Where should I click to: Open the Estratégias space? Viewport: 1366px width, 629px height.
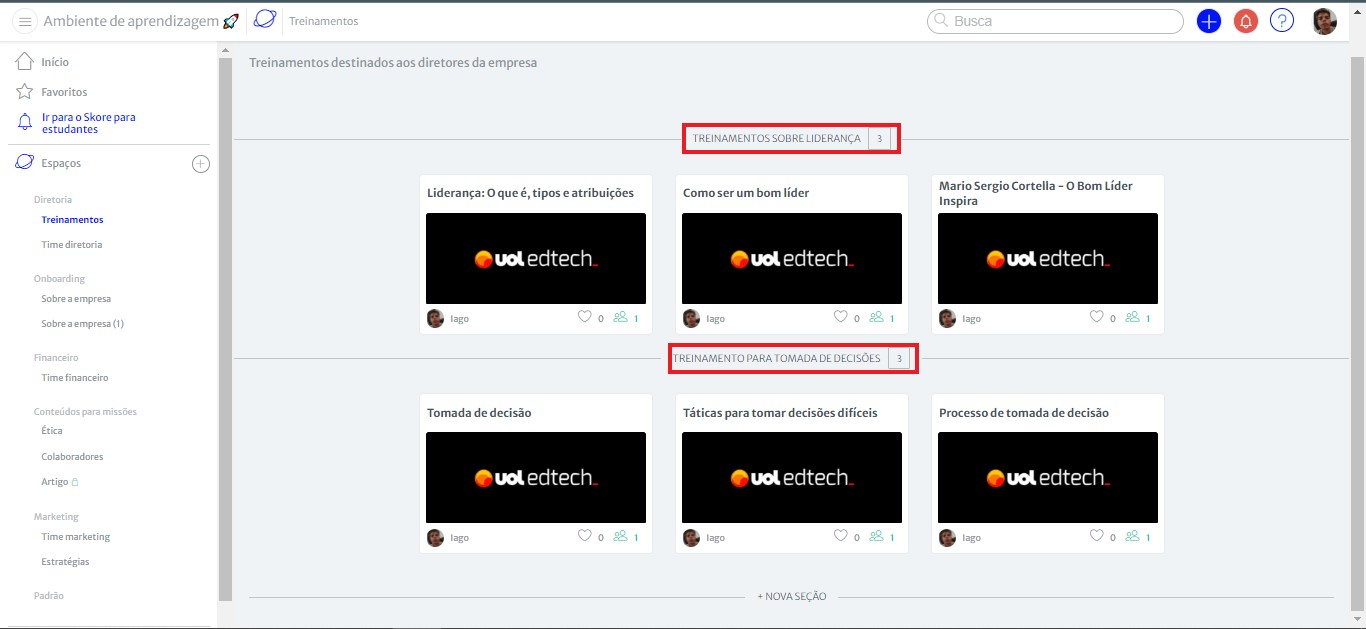[65, 562]
